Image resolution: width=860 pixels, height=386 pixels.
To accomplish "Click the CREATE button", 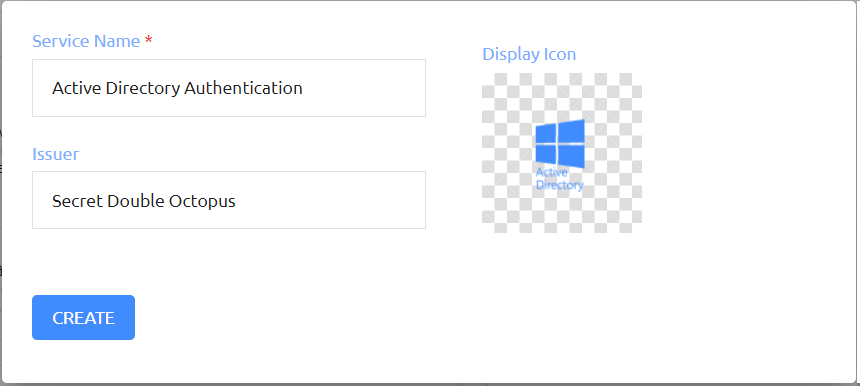I will 83,317.
